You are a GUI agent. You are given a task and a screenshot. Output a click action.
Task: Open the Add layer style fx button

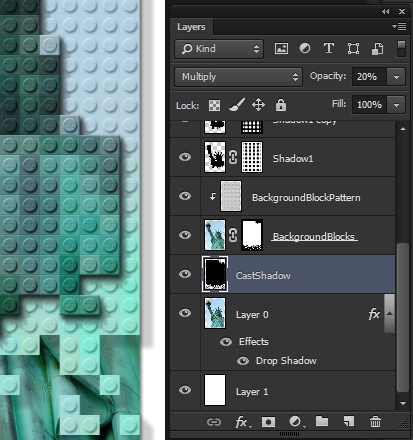point(243,423)
